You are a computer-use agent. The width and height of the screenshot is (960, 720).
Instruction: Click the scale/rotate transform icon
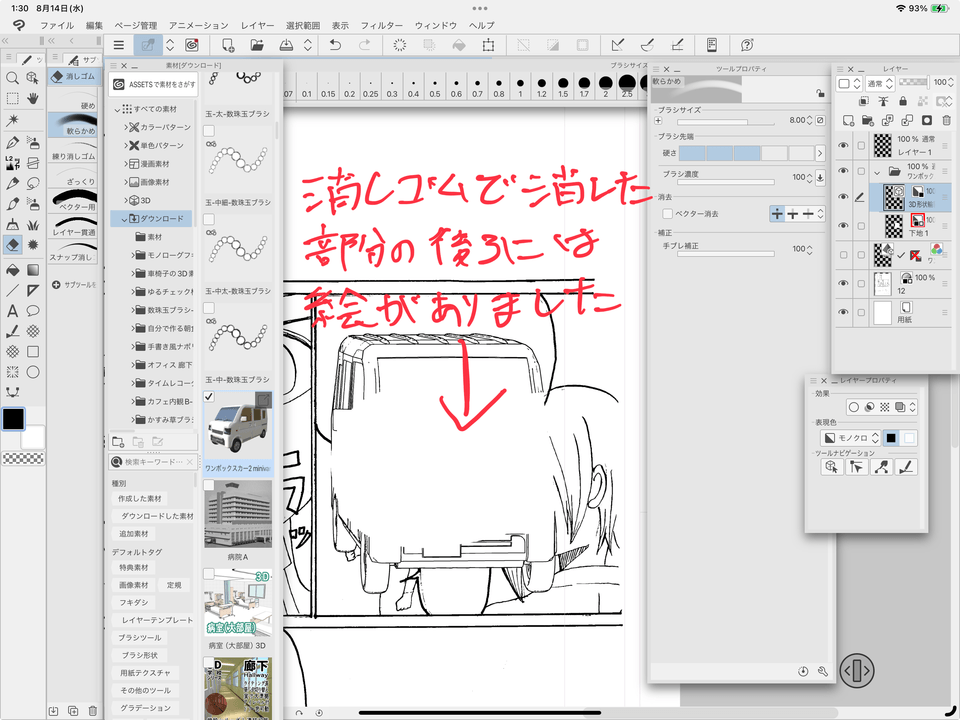pos(488,45)
